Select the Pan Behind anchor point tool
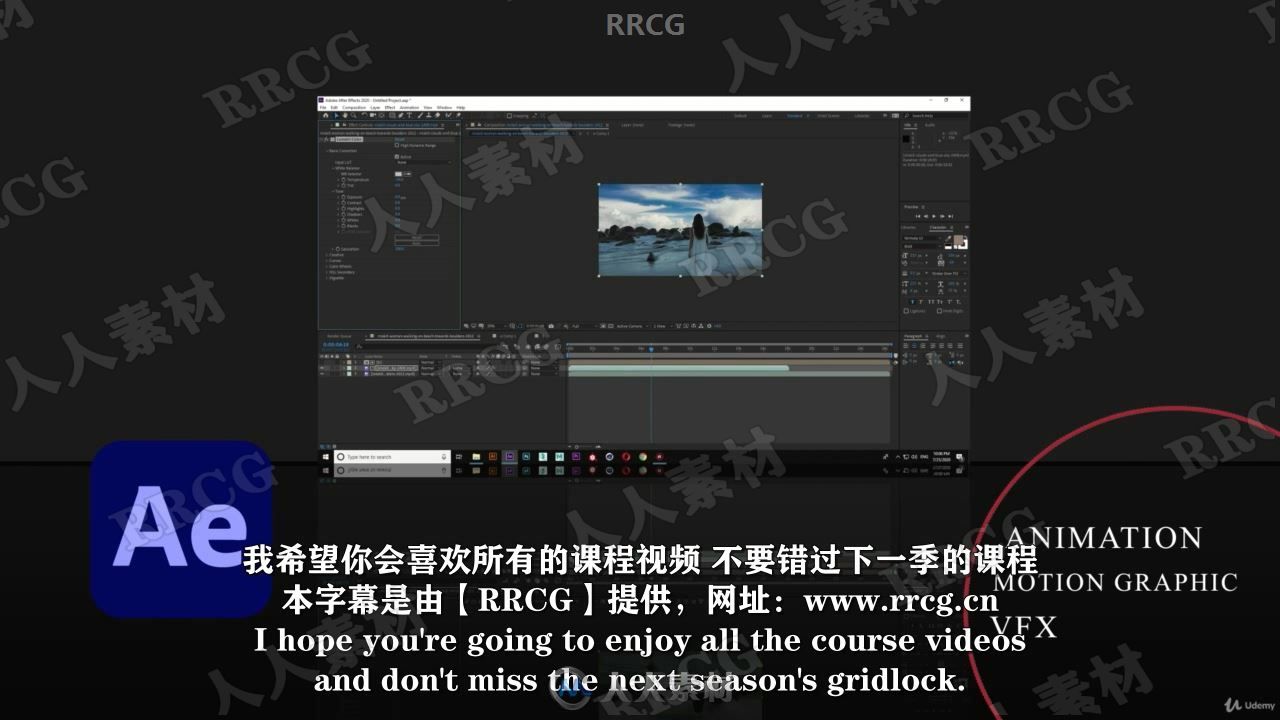 381,115
